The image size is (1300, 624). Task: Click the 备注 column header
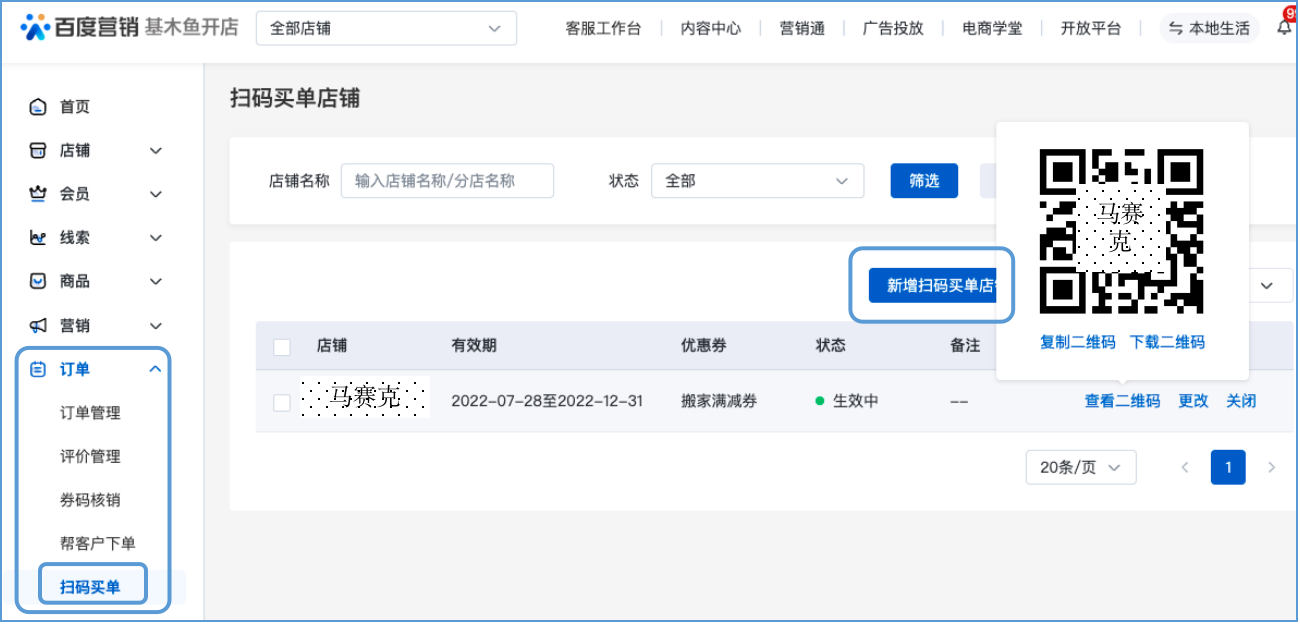tap(965, 345)
